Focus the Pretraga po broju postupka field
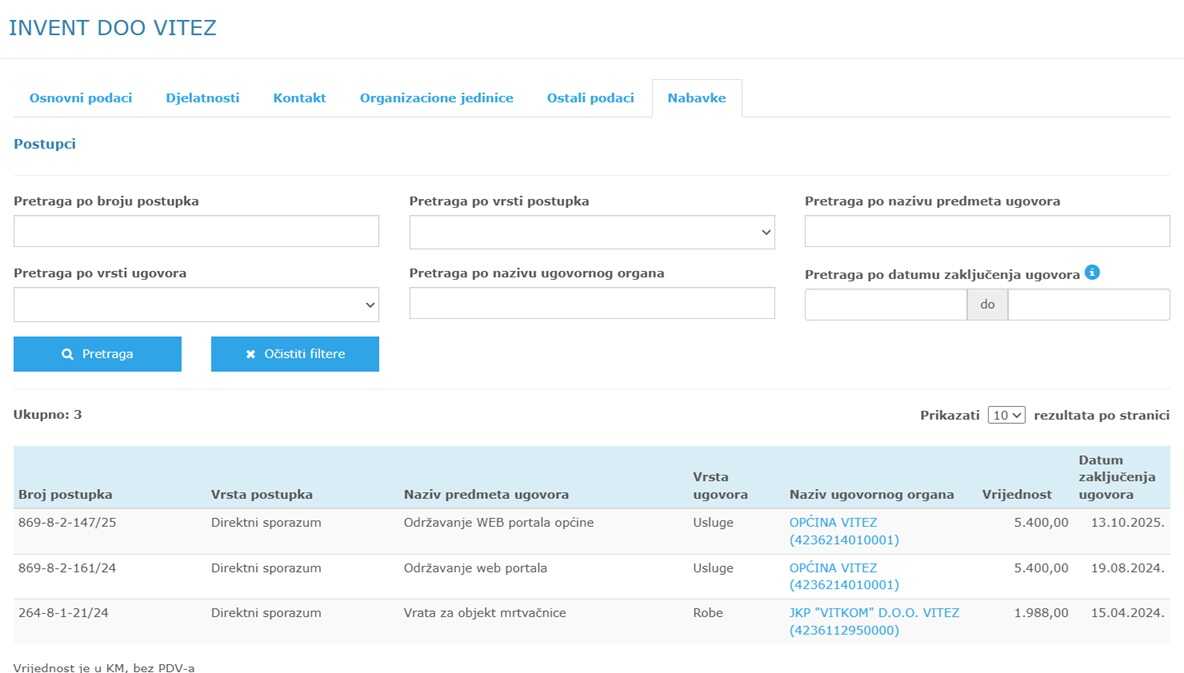The image size is (1184, 673). 196,231
